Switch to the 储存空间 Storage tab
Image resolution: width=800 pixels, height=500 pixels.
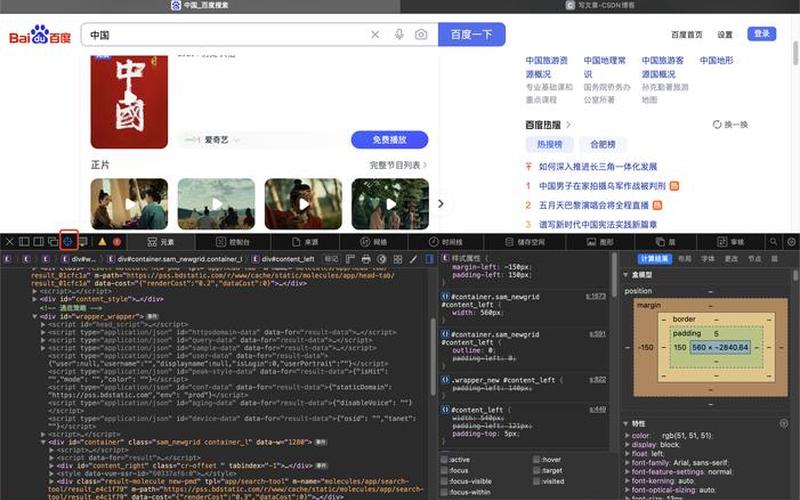(525, 242)
